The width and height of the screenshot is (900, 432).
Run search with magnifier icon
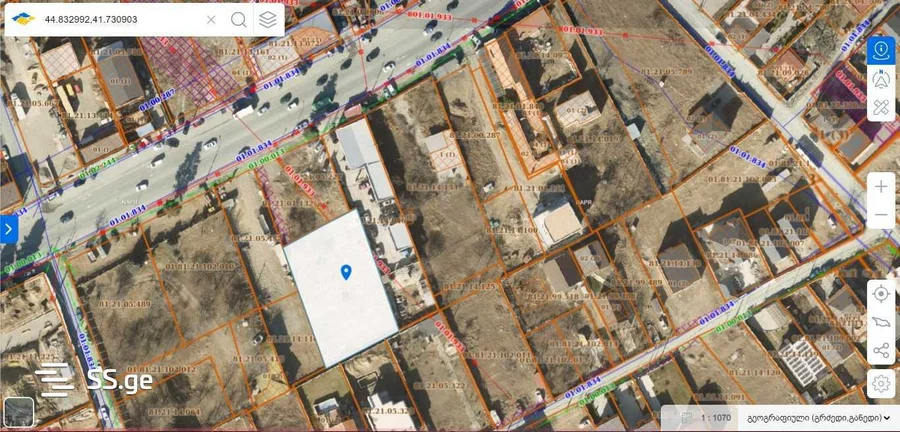pos(239,20)
